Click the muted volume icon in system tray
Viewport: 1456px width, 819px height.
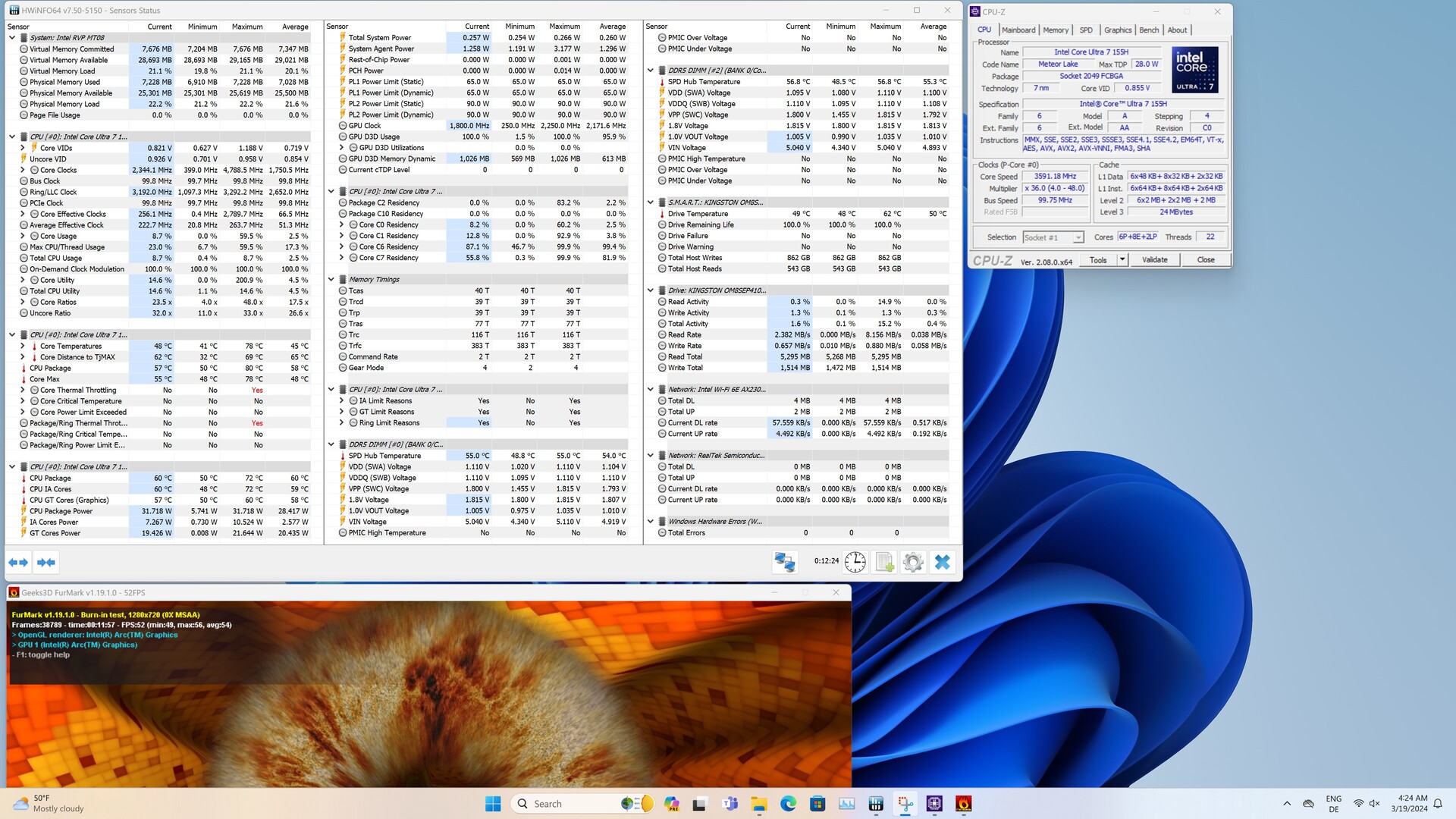(x=1375, y=804)
